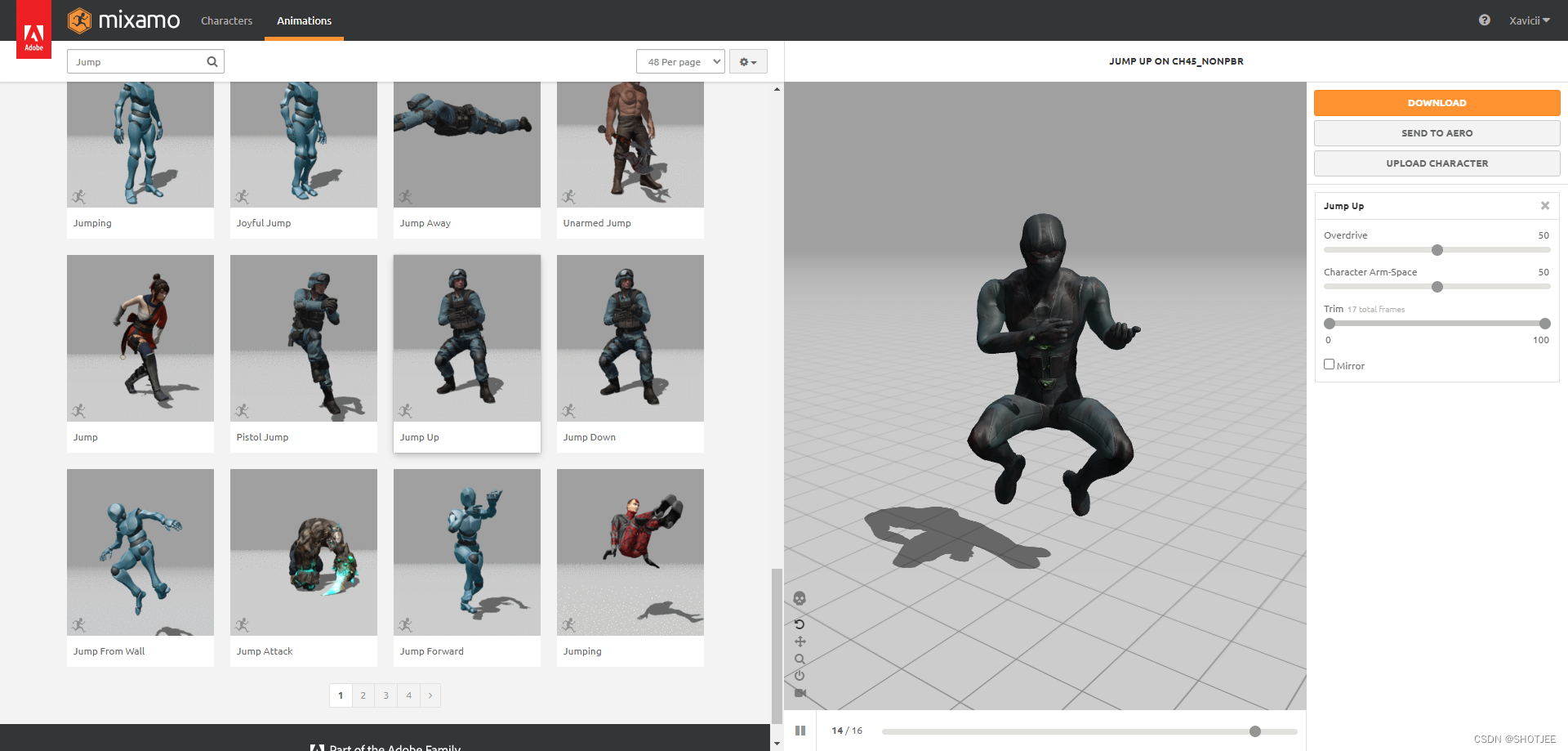Click the scrollbar down arrow of the list

pos(777,744)
